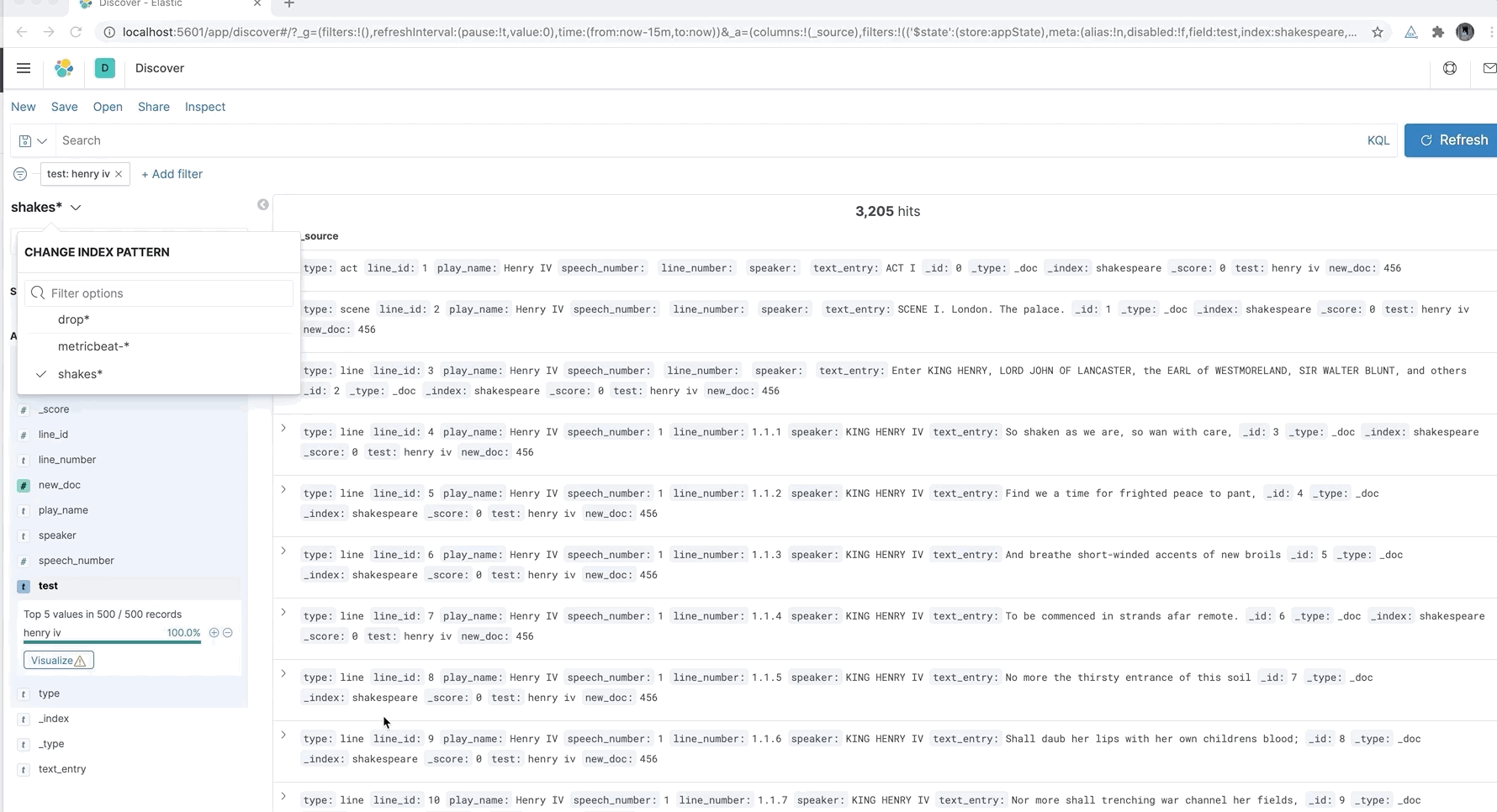Select the metricbeat-* index pattern option

tap(159, 346)
